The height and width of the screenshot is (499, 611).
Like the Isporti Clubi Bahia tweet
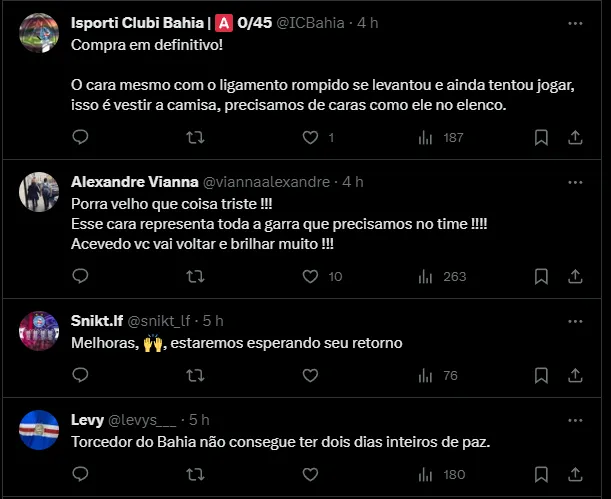[x=310, y=137]
